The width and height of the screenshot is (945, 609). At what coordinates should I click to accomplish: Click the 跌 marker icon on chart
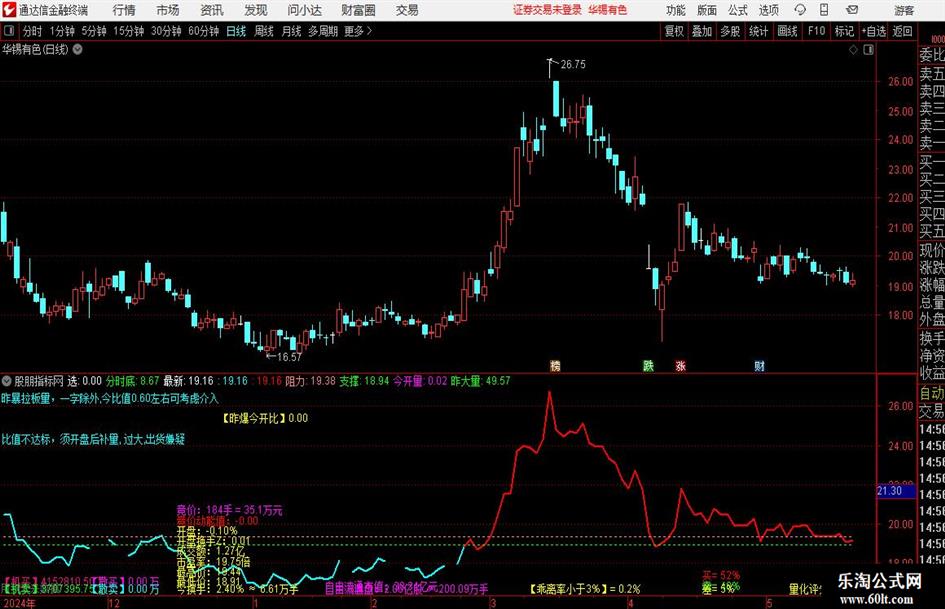[648, 365]
